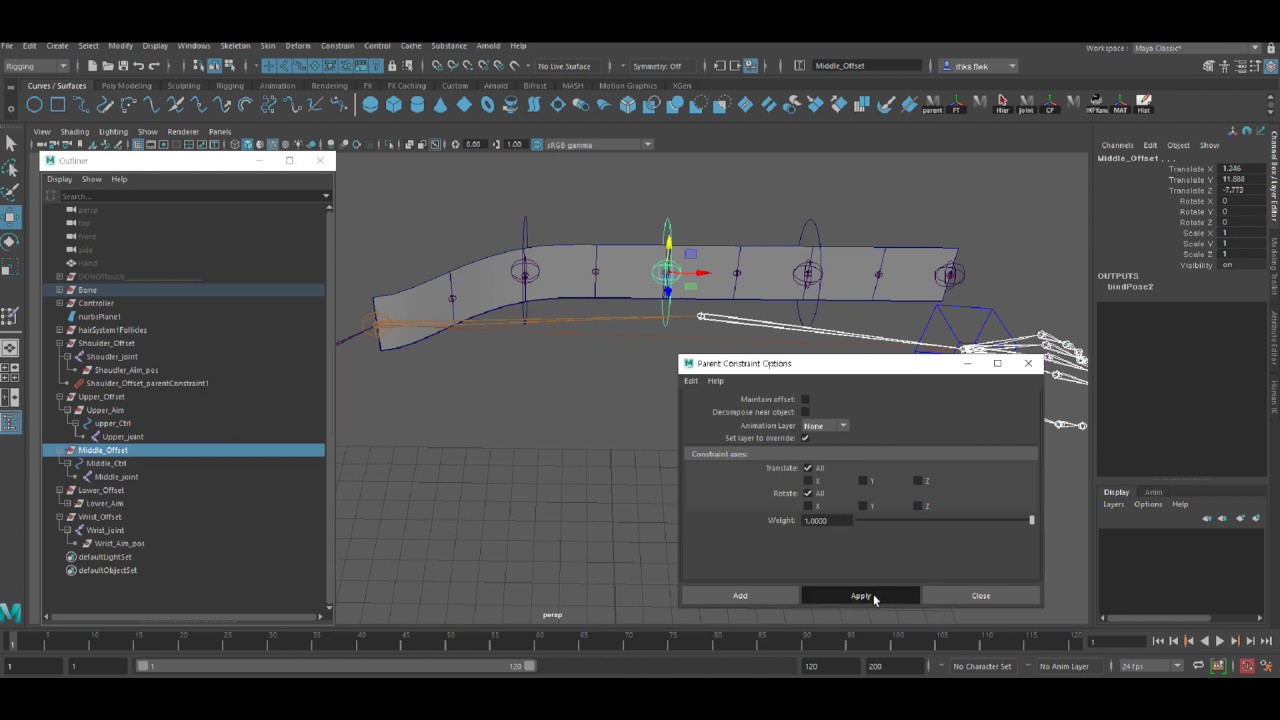Open the Constrain menu in the menu bar

[337, 46]
